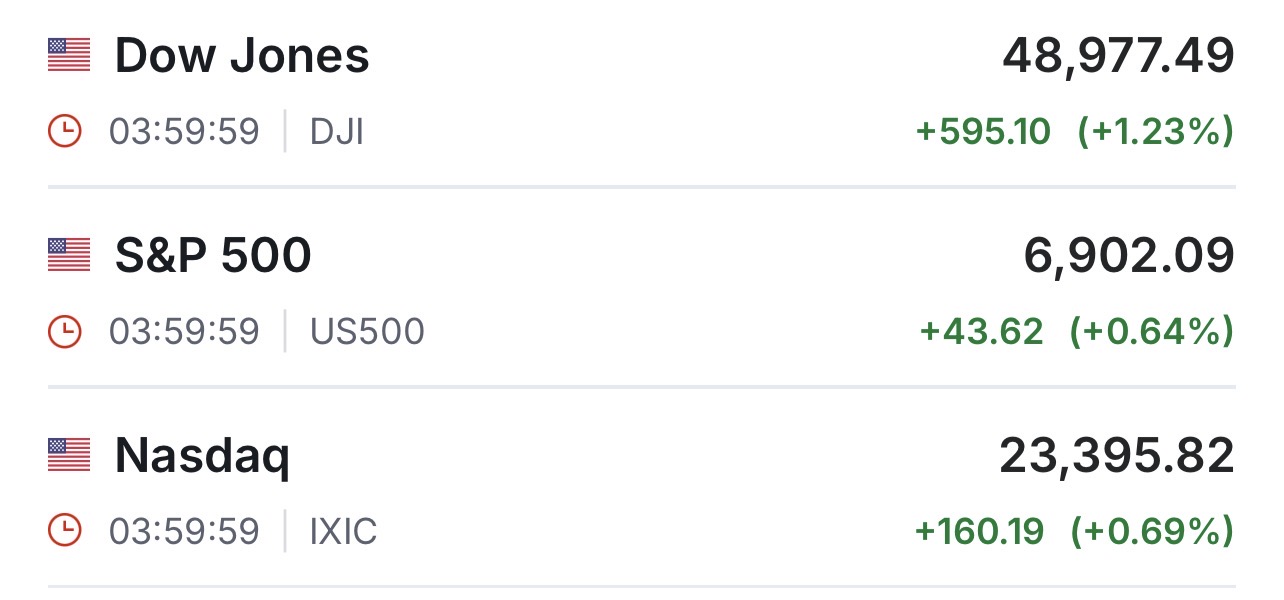Click the Nasdaq +160.19 point change
This screenshot has height=600, width=1284.
[979, 531]
